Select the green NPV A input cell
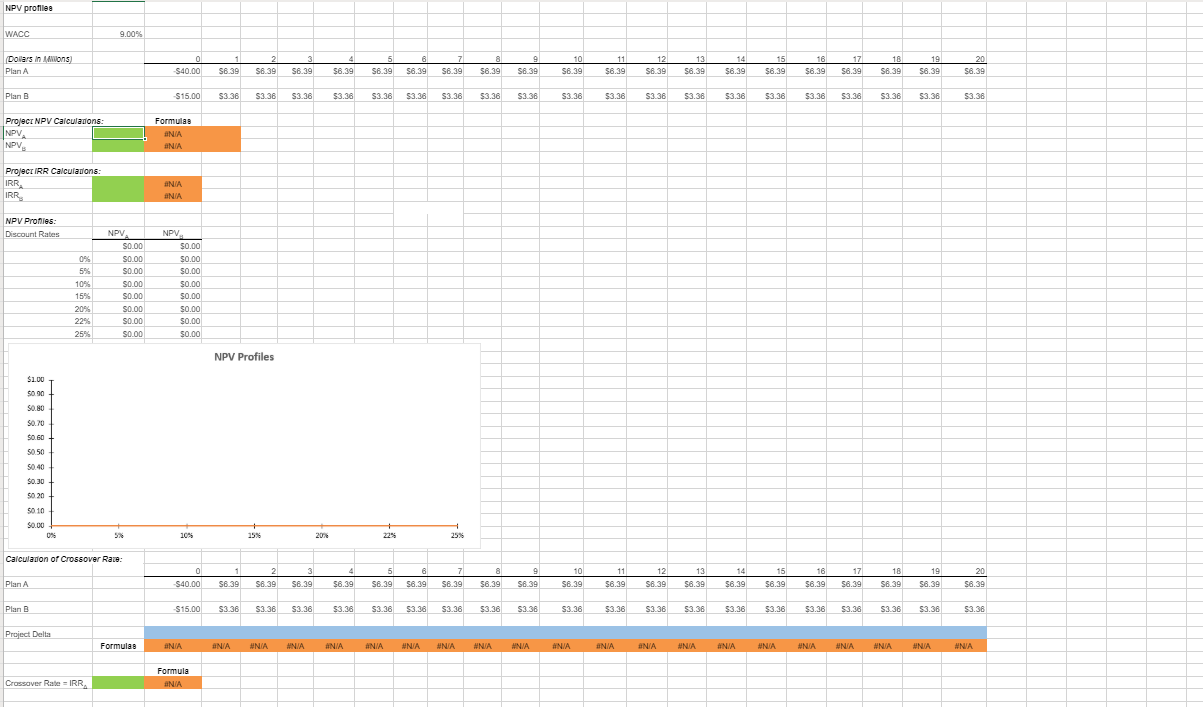 point(119,132)
